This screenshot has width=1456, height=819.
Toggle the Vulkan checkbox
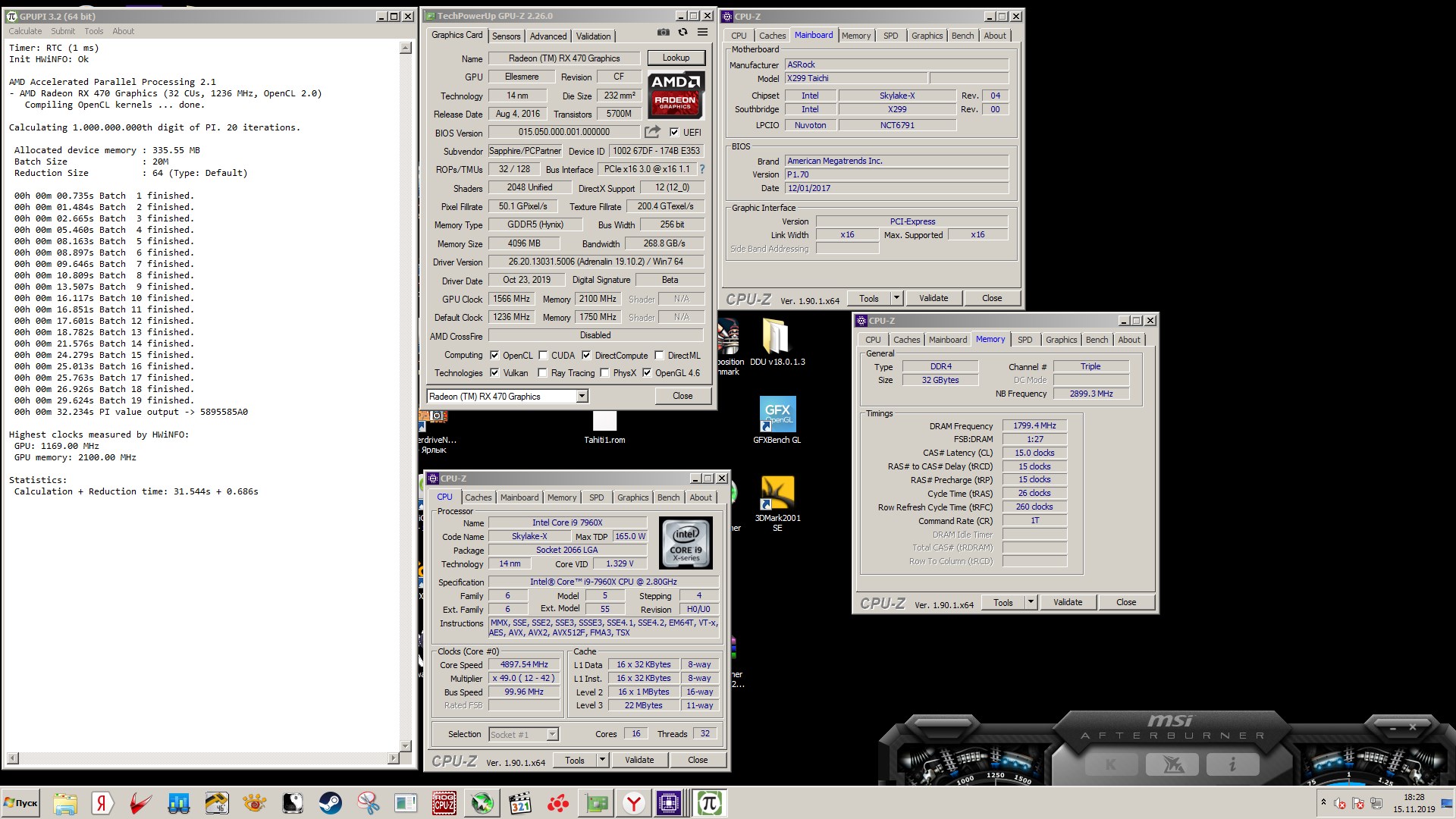click(x=494, y=372)
